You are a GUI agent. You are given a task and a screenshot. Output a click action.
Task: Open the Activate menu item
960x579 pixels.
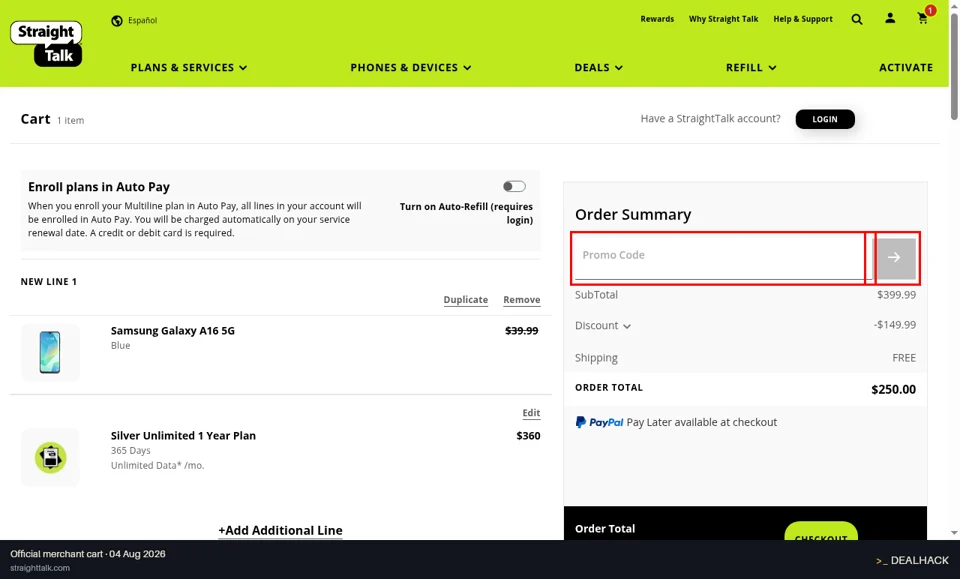click(x=906, y=67)
